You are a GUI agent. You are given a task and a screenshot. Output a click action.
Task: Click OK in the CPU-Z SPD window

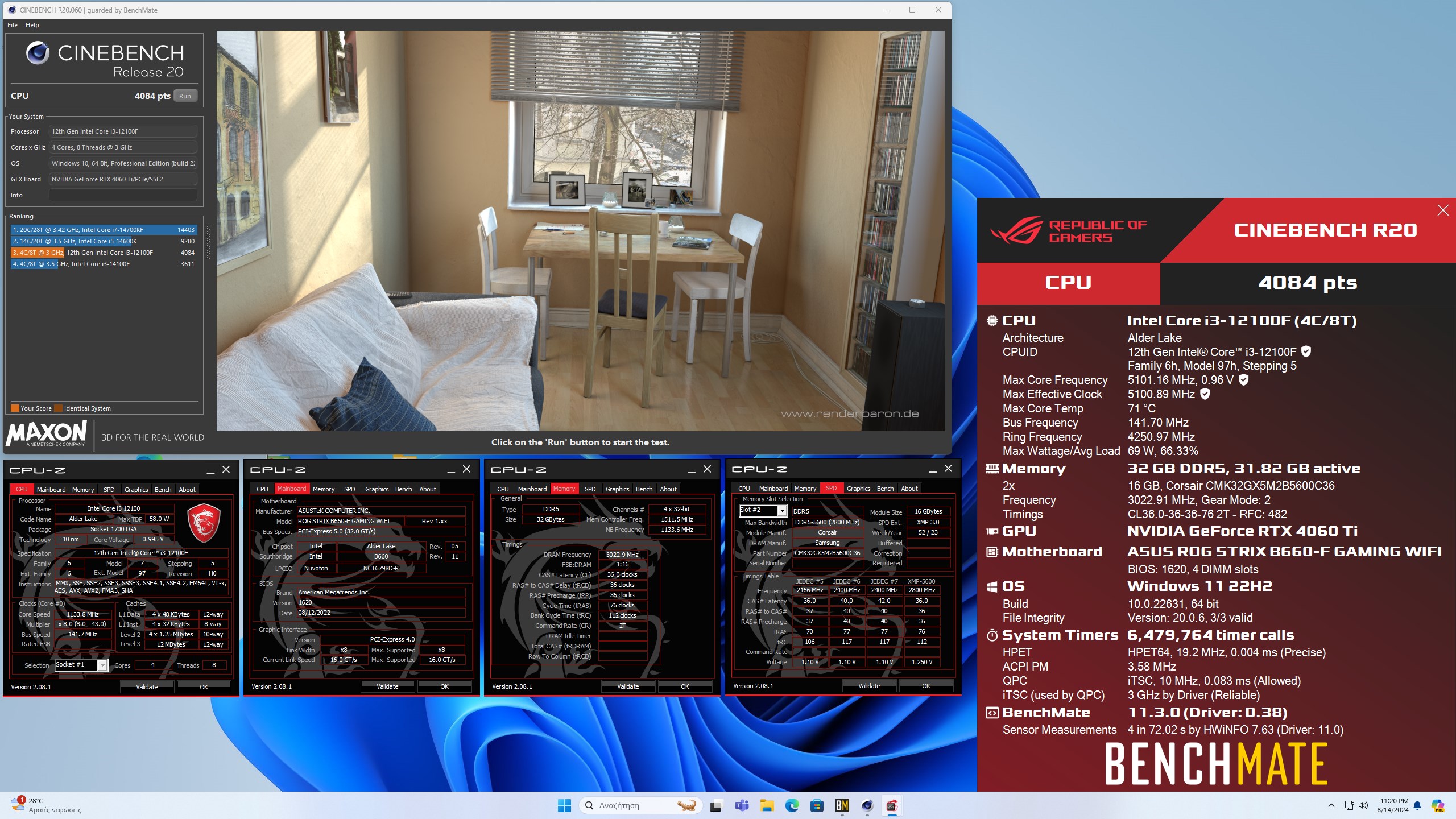pyautogui.click(x=926, y=686)
